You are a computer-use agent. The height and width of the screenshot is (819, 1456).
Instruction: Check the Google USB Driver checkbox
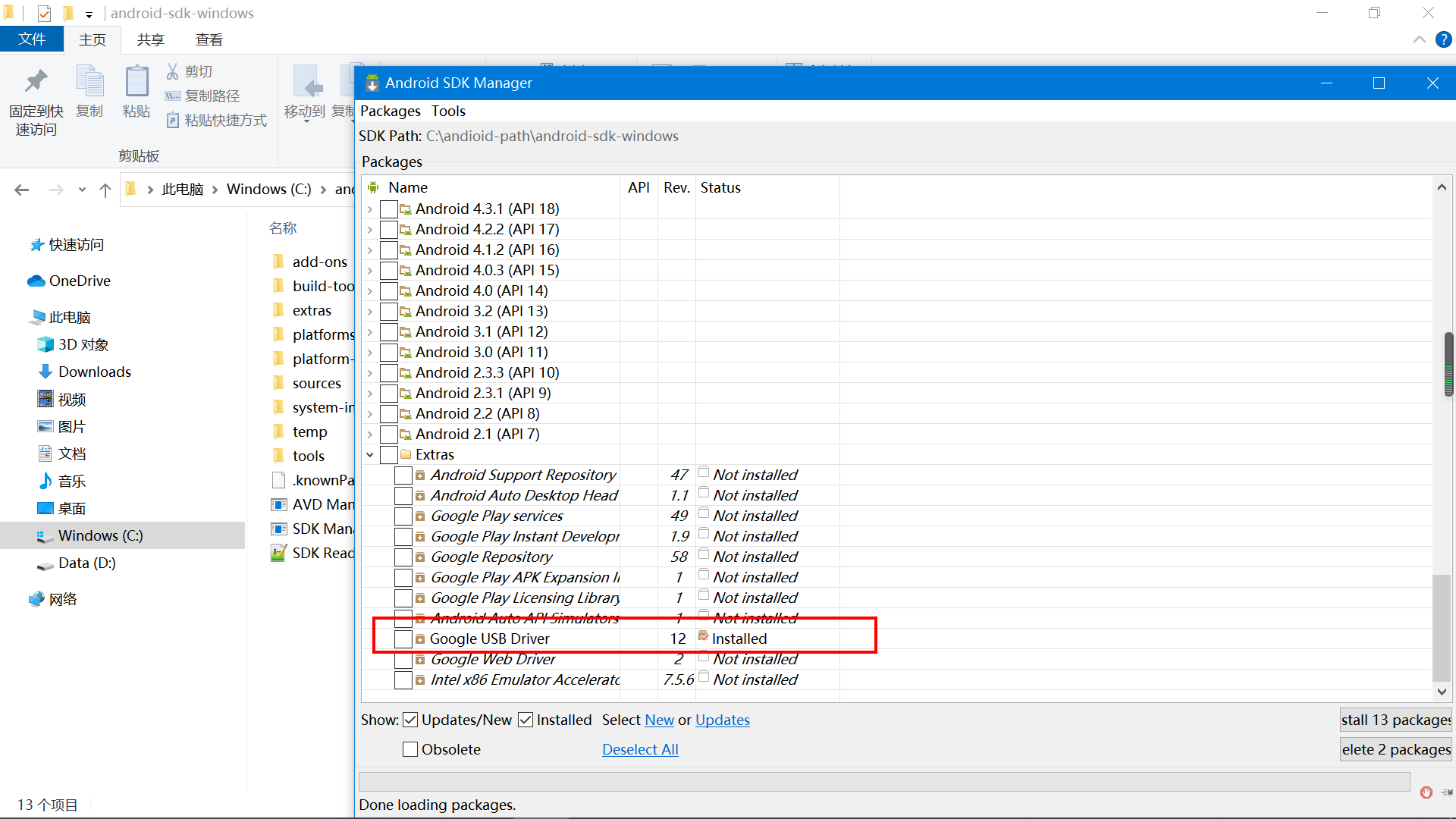pyautogui.click(x=403, y=639)
